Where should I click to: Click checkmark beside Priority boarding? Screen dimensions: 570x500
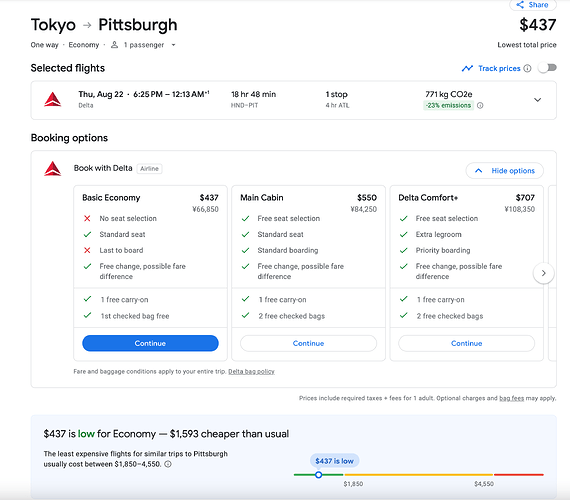[x=404, y=250]
